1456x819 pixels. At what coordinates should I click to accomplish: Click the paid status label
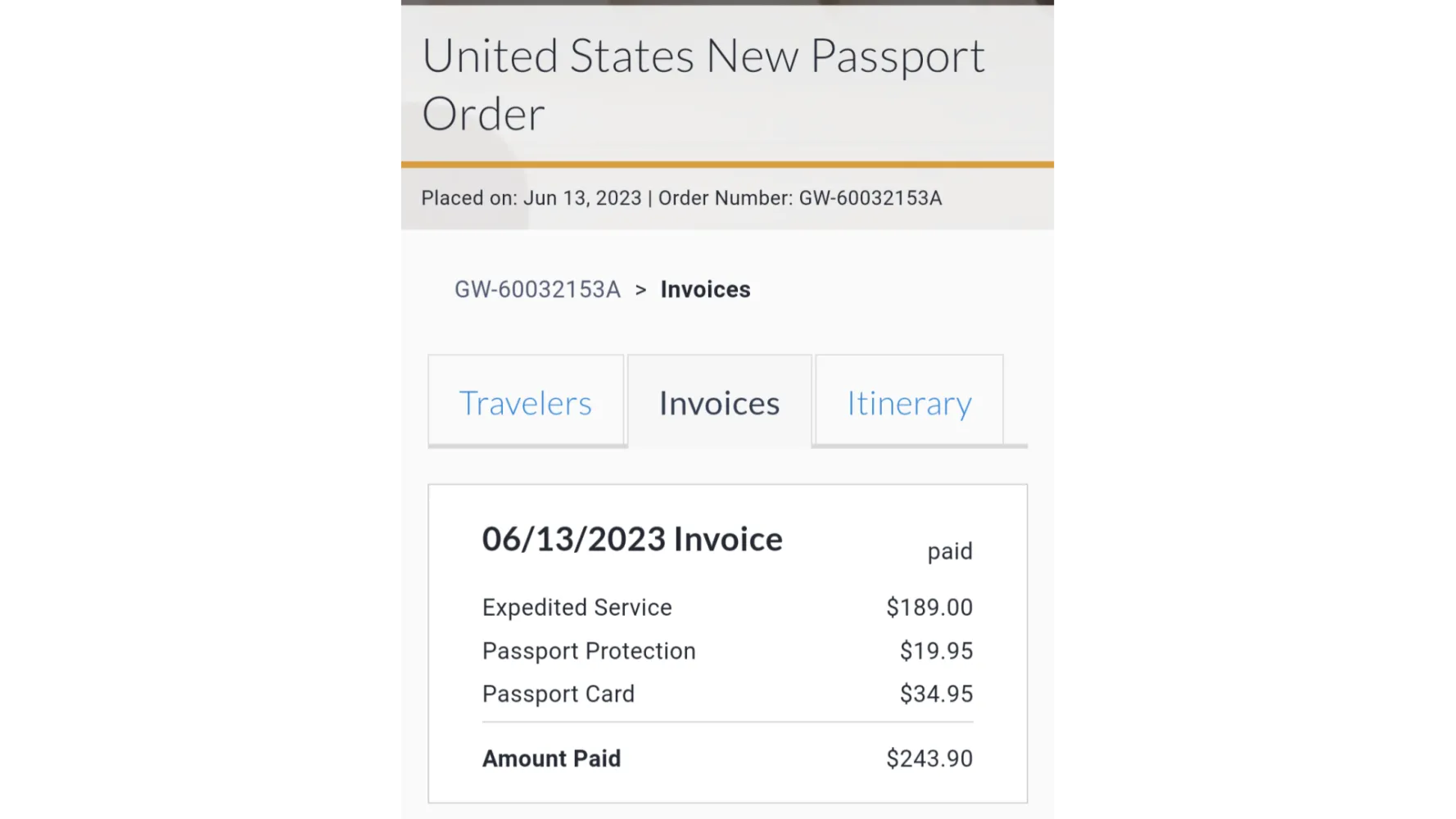click(950, 552)
